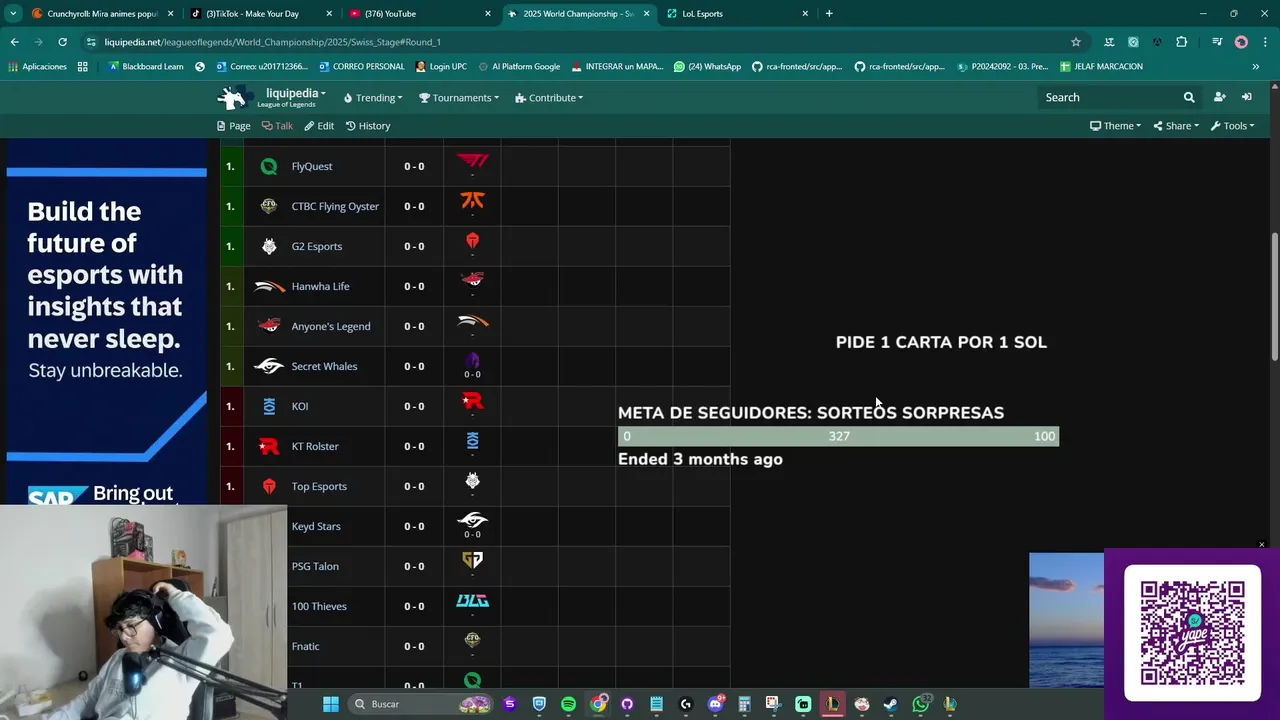Viewport: 1280px width, 720px height.
Task: Open the History tab
Action: (x=368, y=126)
